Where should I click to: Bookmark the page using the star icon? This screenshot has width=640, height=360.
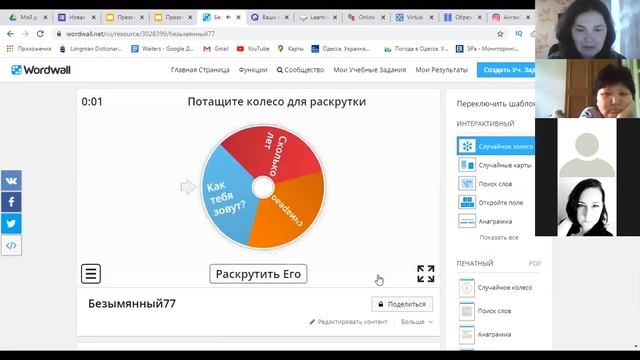[x=500, y=34]
